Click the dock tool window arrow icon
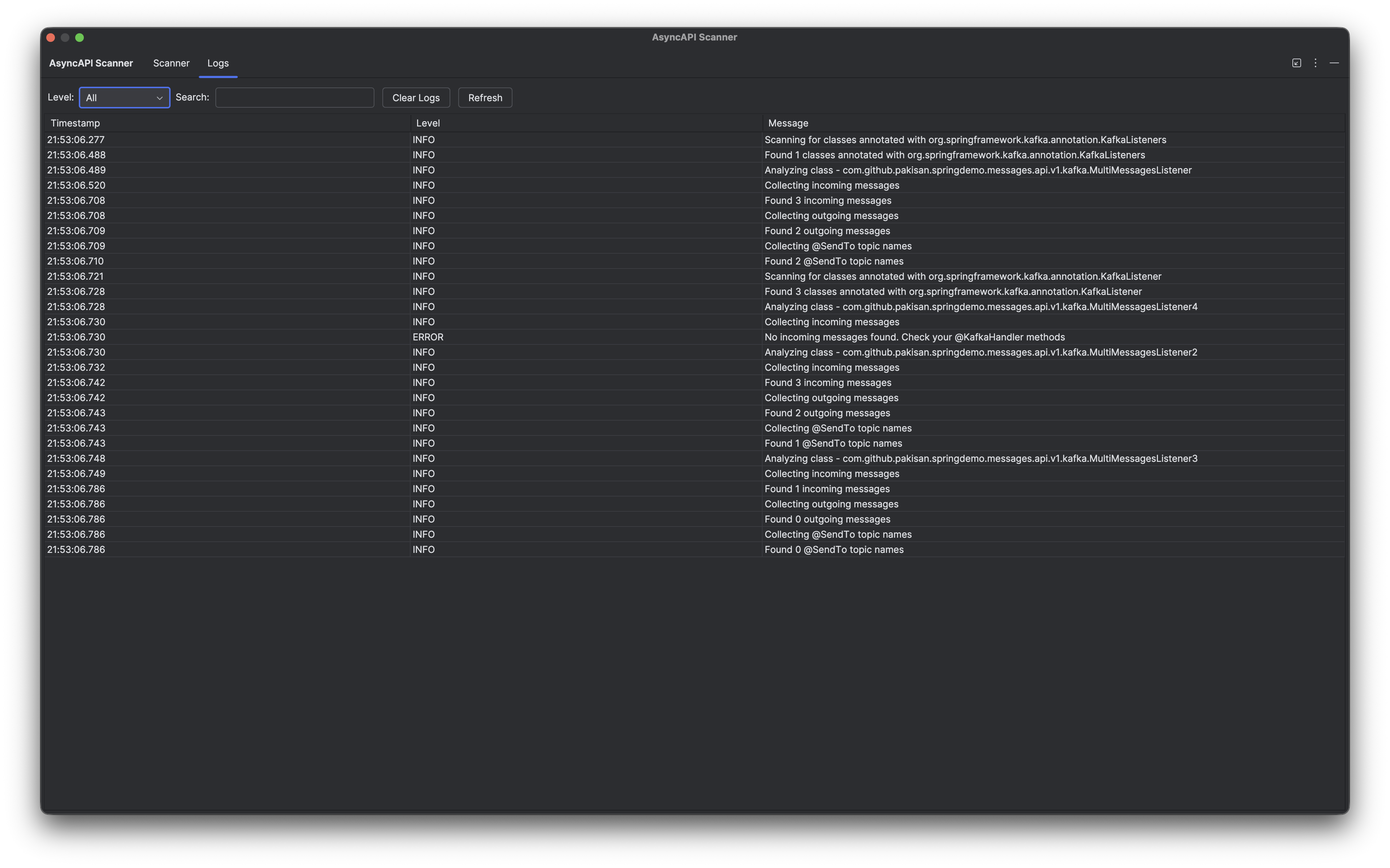The width and height of the screenshot is (1390, 868). [1296, 63]
